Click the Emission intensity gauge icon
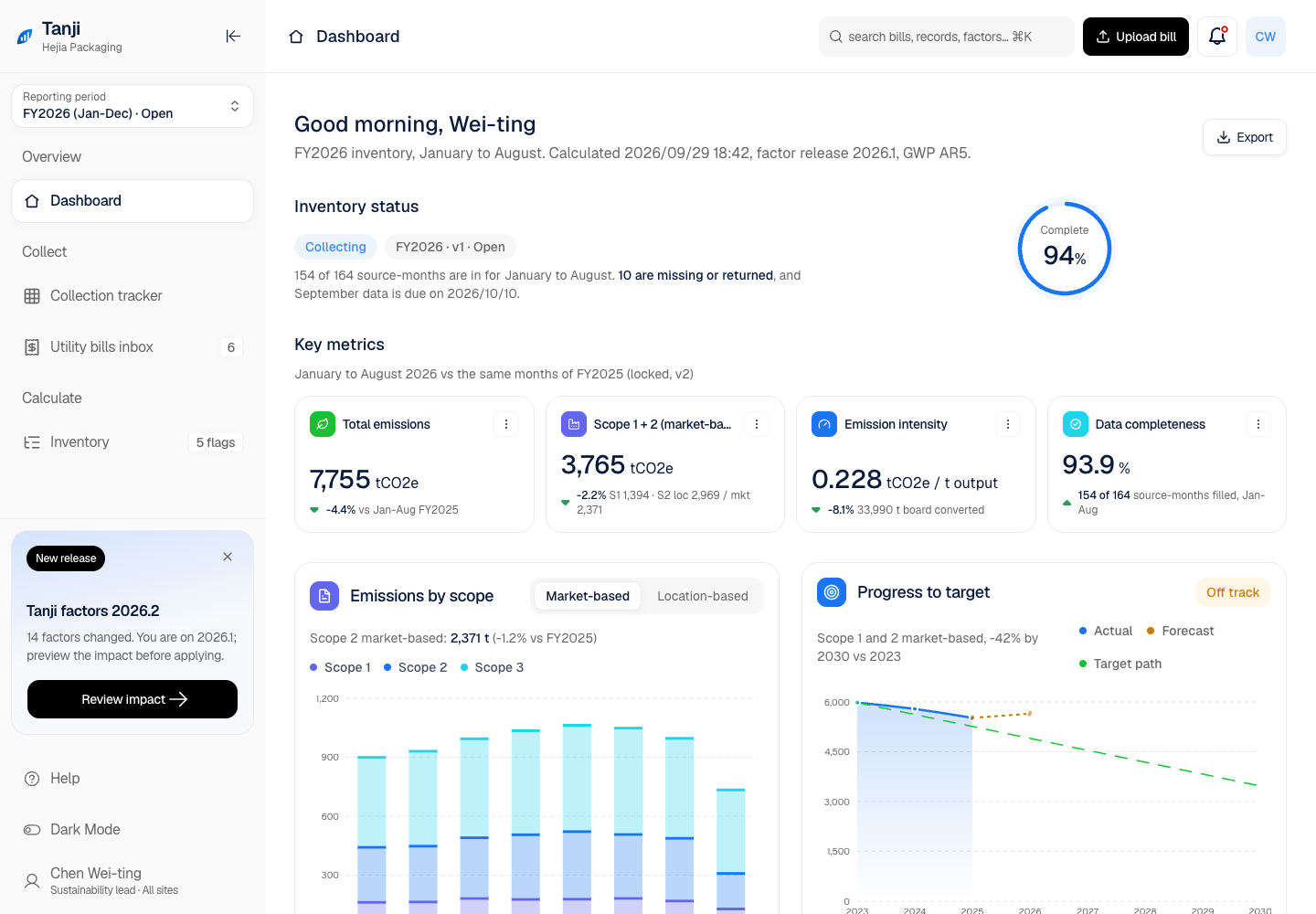The height and width of the screenshot is (914, 1316). point(824,424)
